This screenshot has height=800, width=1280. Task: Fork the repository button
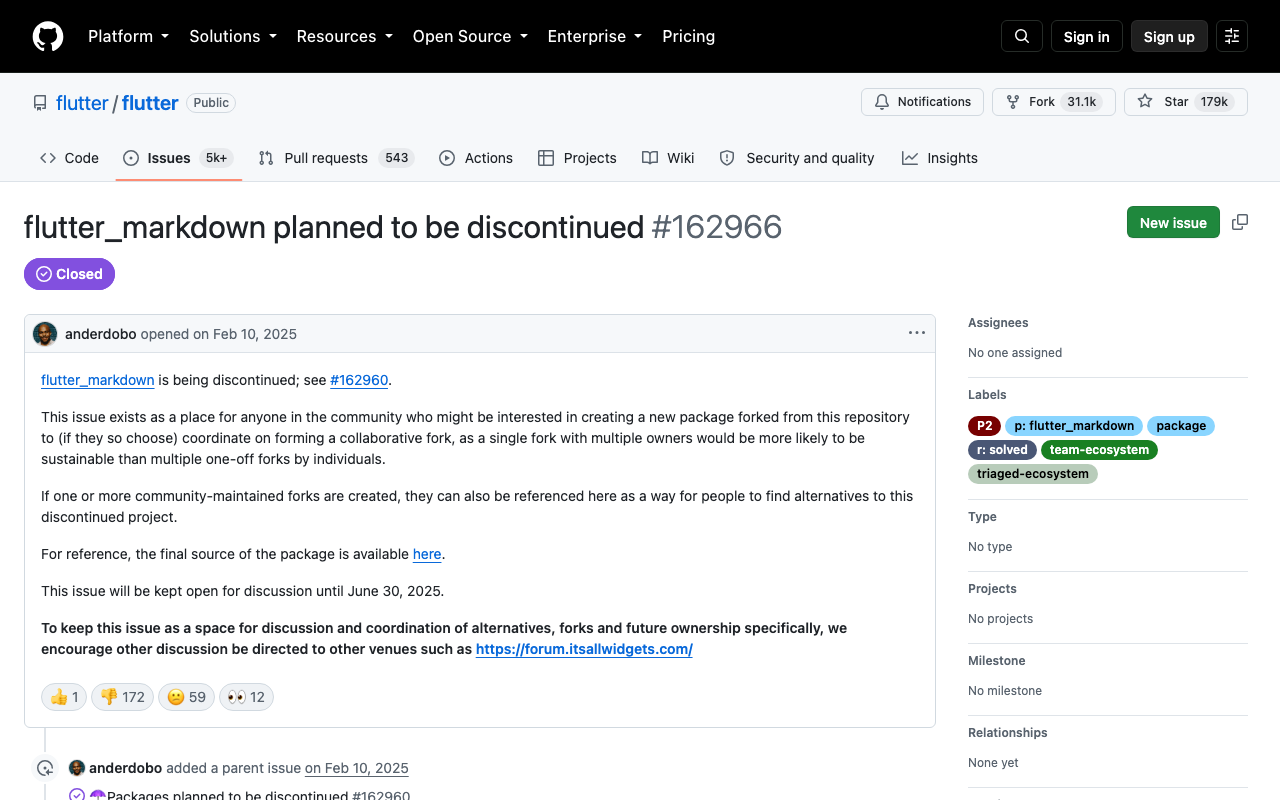[1053, 102]
